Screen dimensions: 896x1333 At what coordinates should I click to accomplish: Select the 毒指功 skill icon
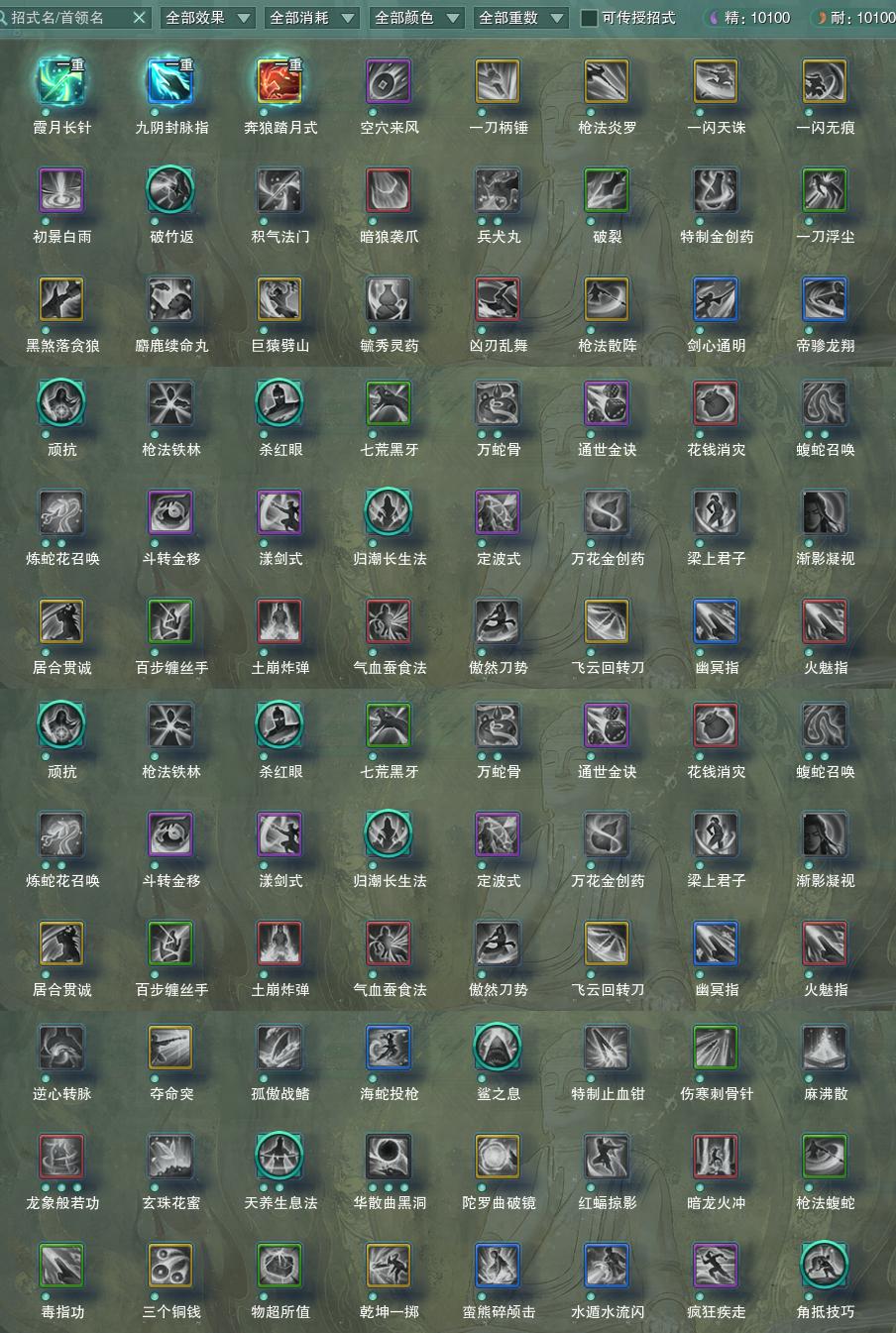(x=62, y=1266)
